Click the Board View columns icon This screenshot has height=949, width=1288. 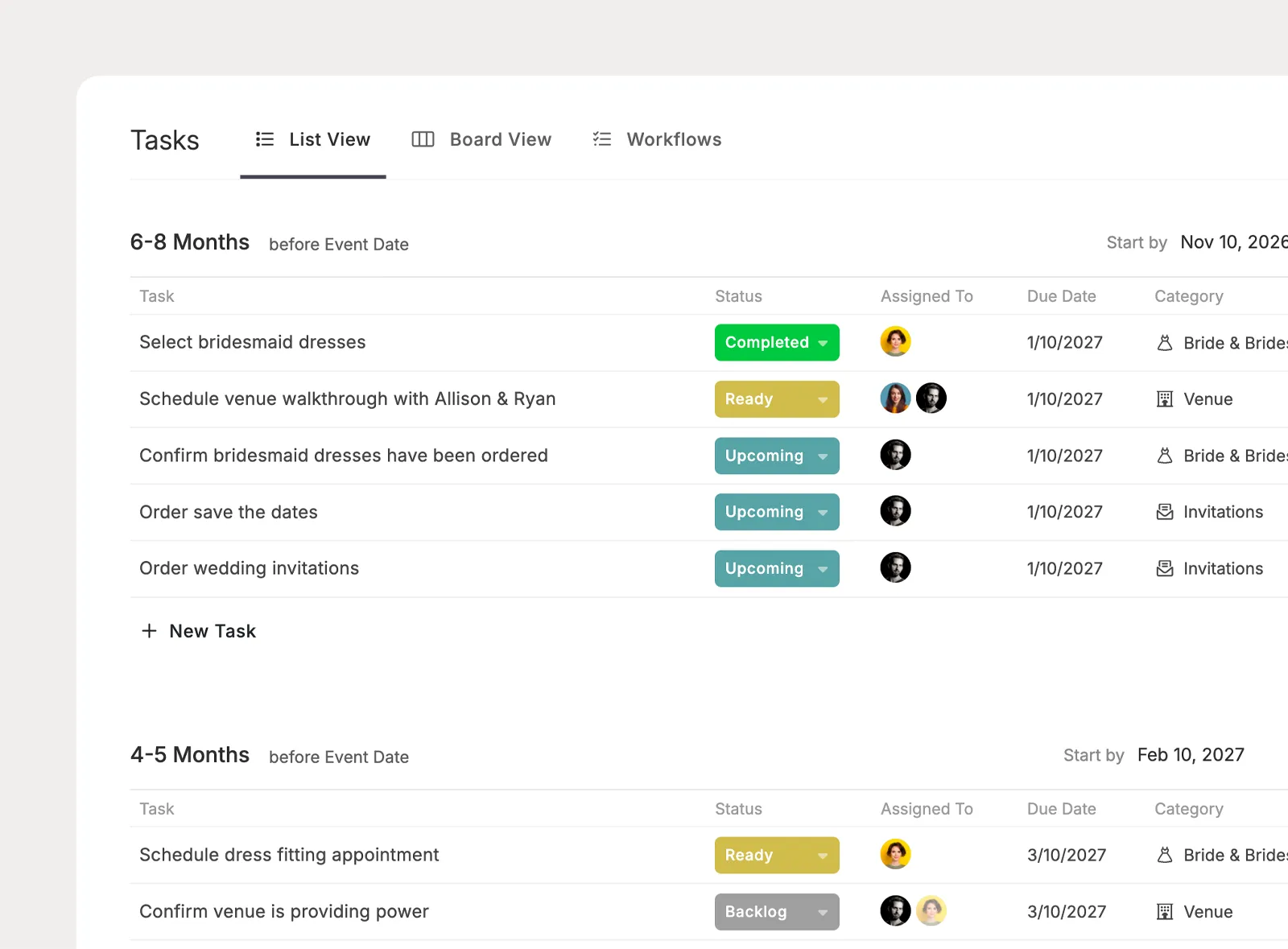coord(423,139)
